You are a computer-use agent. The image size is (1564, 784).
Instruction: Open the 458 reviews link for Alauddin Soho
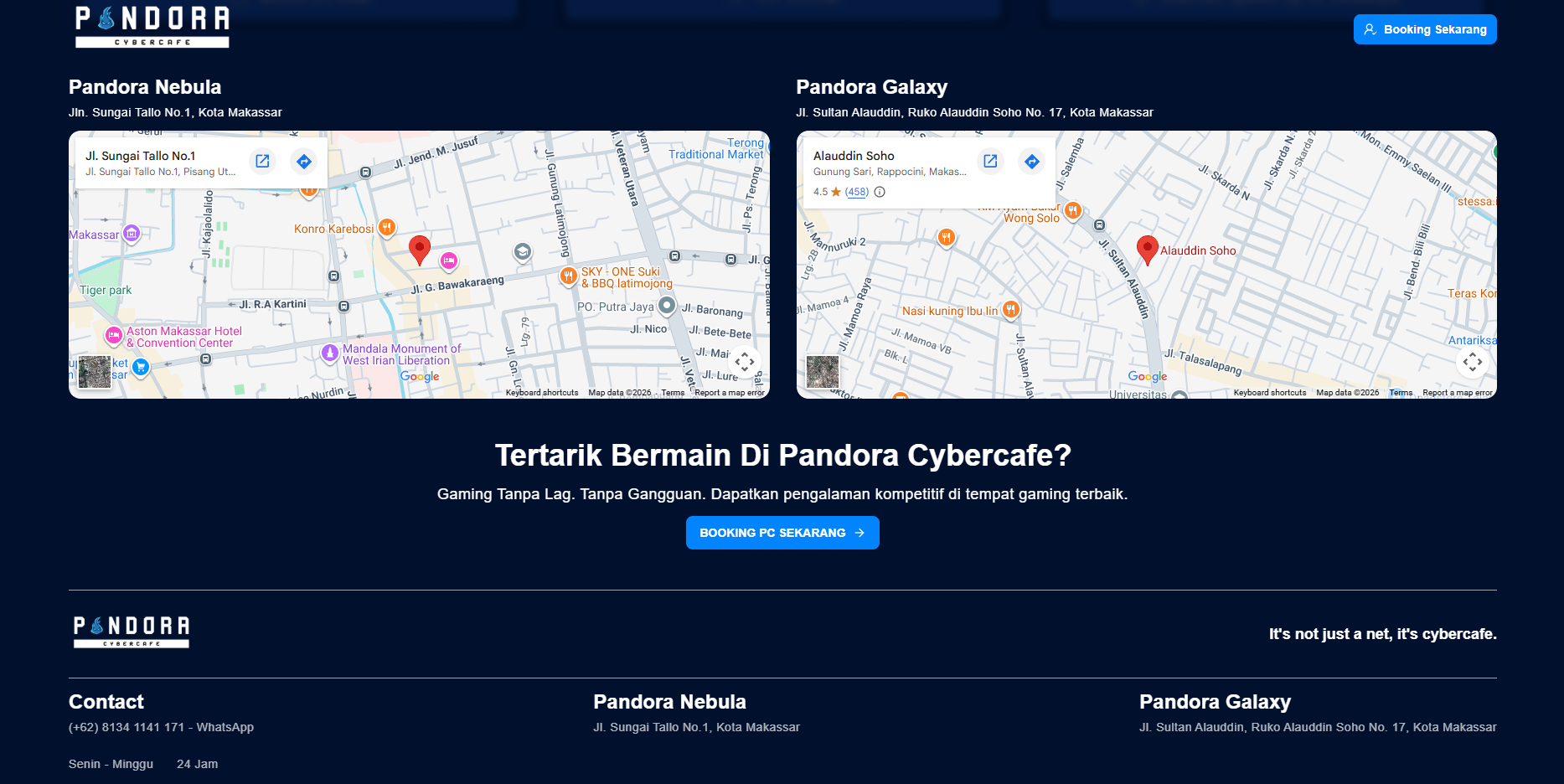point(857,192)
